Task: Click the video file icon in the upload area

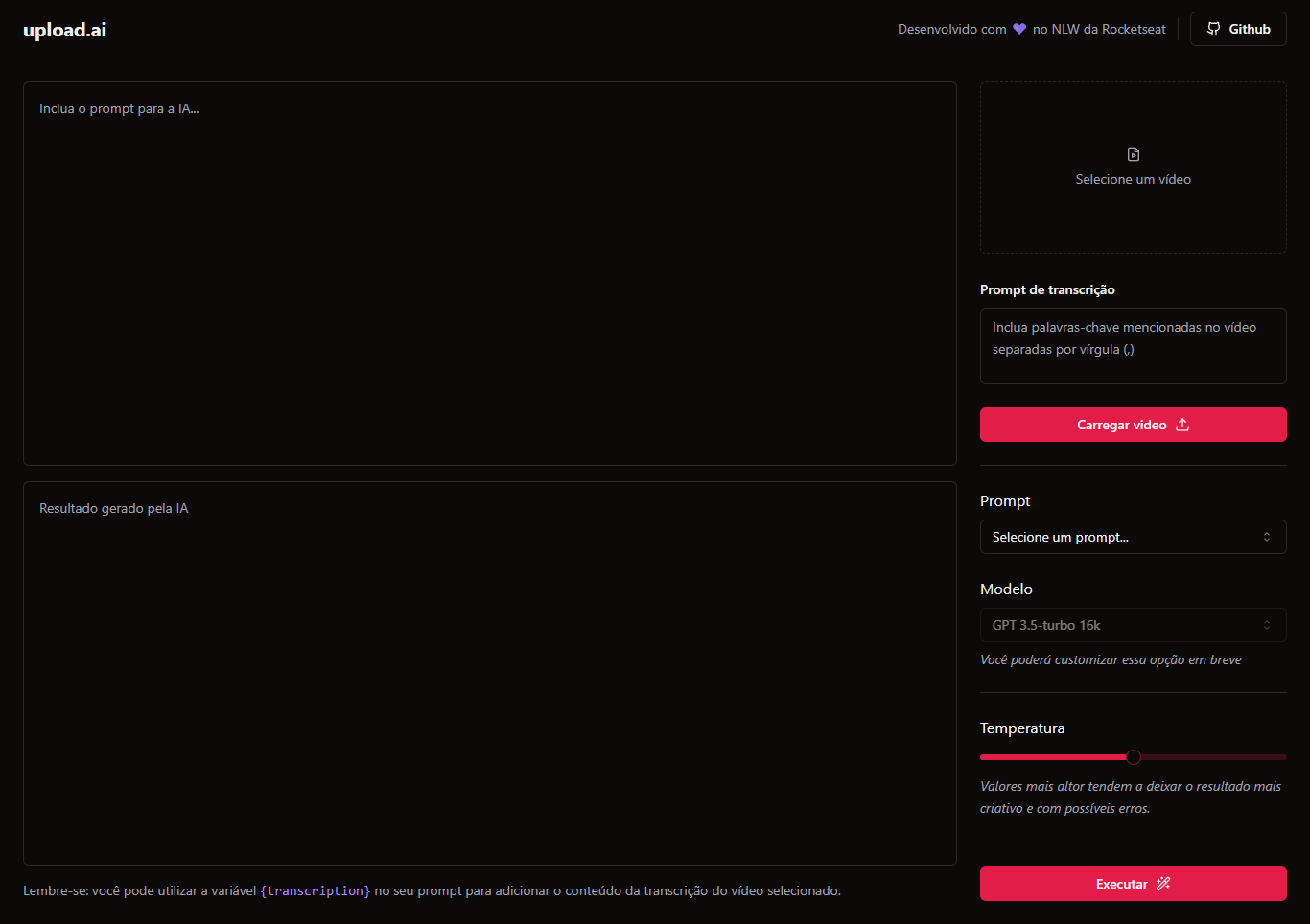Action: click(1134, 154)
